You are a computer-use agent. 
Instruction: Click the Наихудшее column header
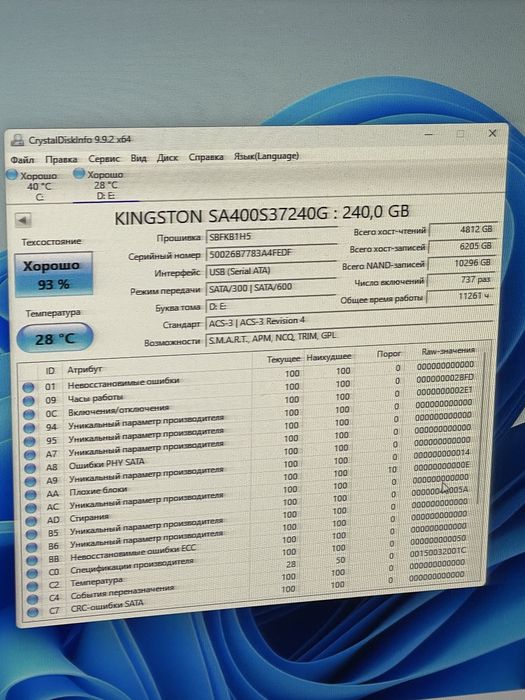click(329, 357)
